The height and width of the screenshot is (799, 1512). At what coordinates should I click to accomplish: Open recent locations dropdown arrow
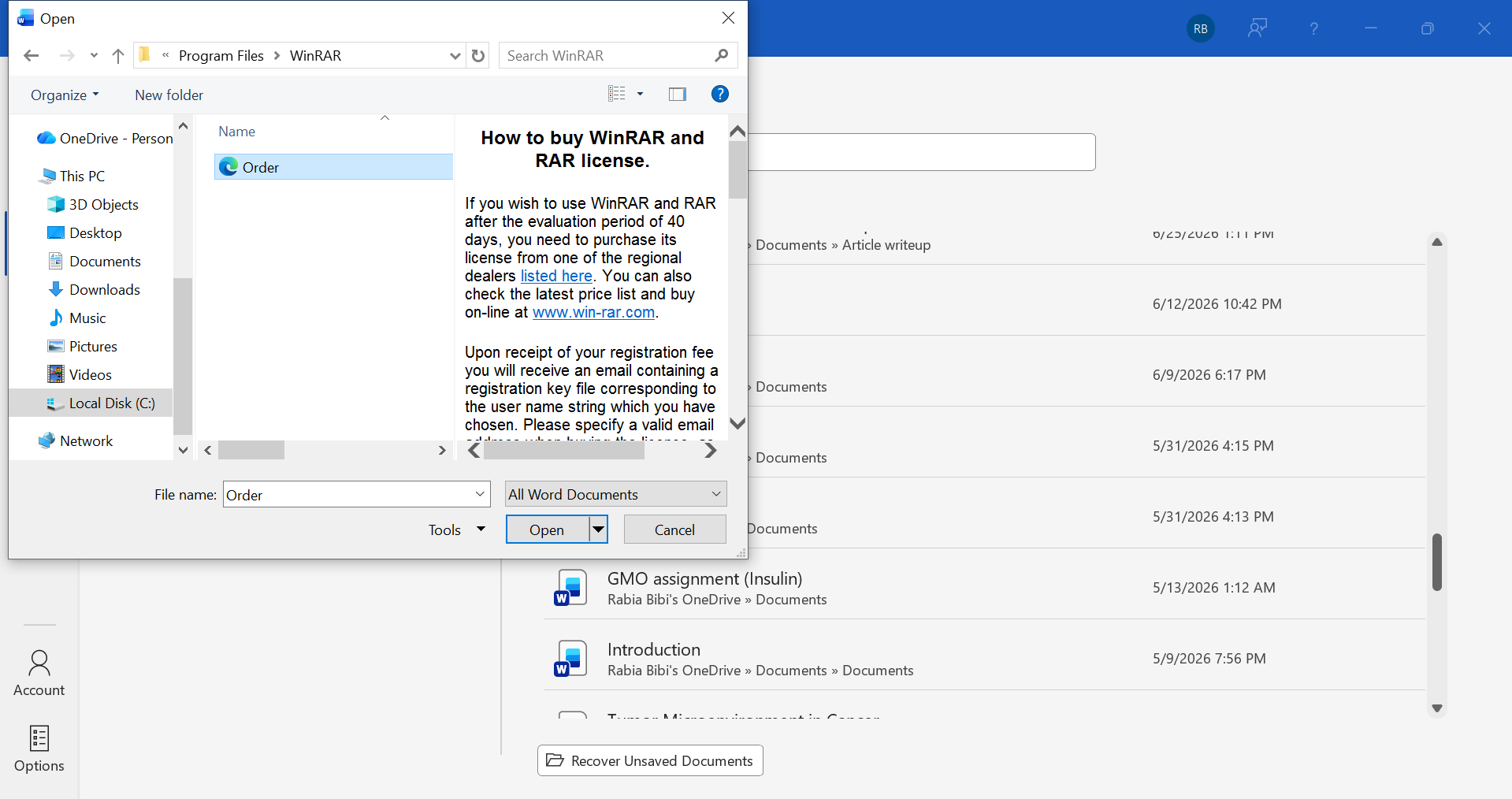[94, 55]
